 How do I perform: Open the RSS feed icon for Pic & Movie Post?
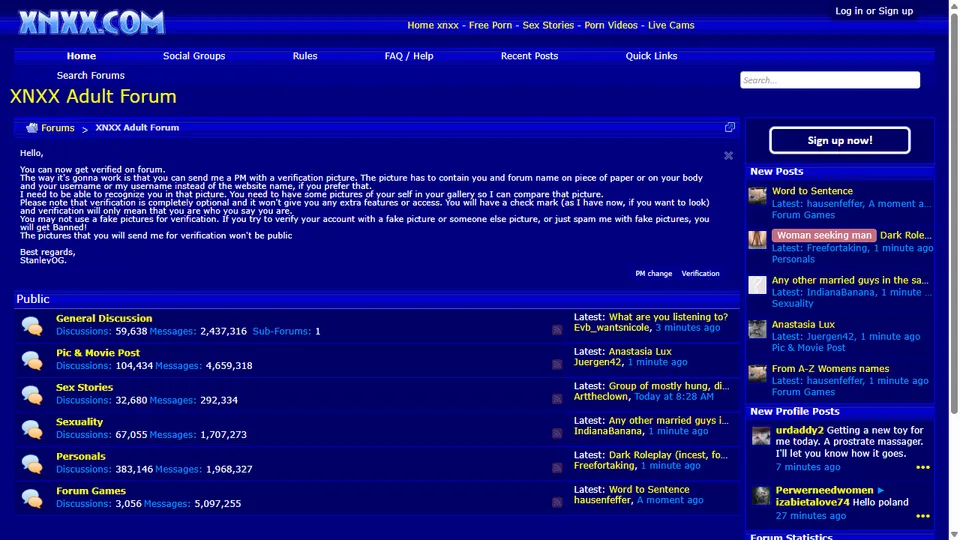557,364
